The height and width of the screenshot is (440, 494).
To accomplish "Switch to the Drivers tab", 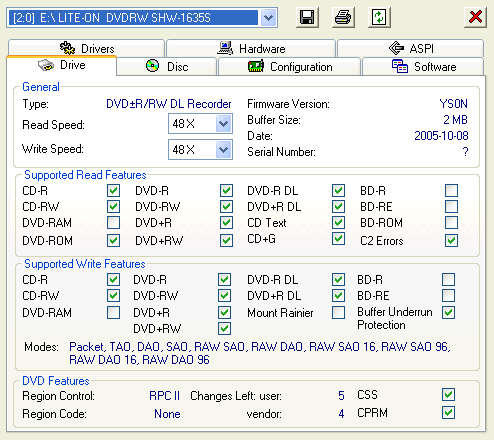I will (86, 49).
